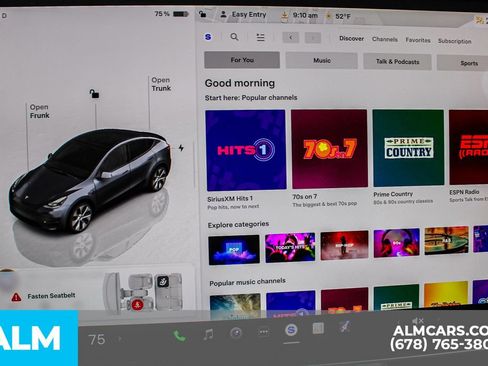Open the rightmost app icon in bottom bar
Image resolution: width=488 pixels, height=366 pixels.
(x=345, y=327)
